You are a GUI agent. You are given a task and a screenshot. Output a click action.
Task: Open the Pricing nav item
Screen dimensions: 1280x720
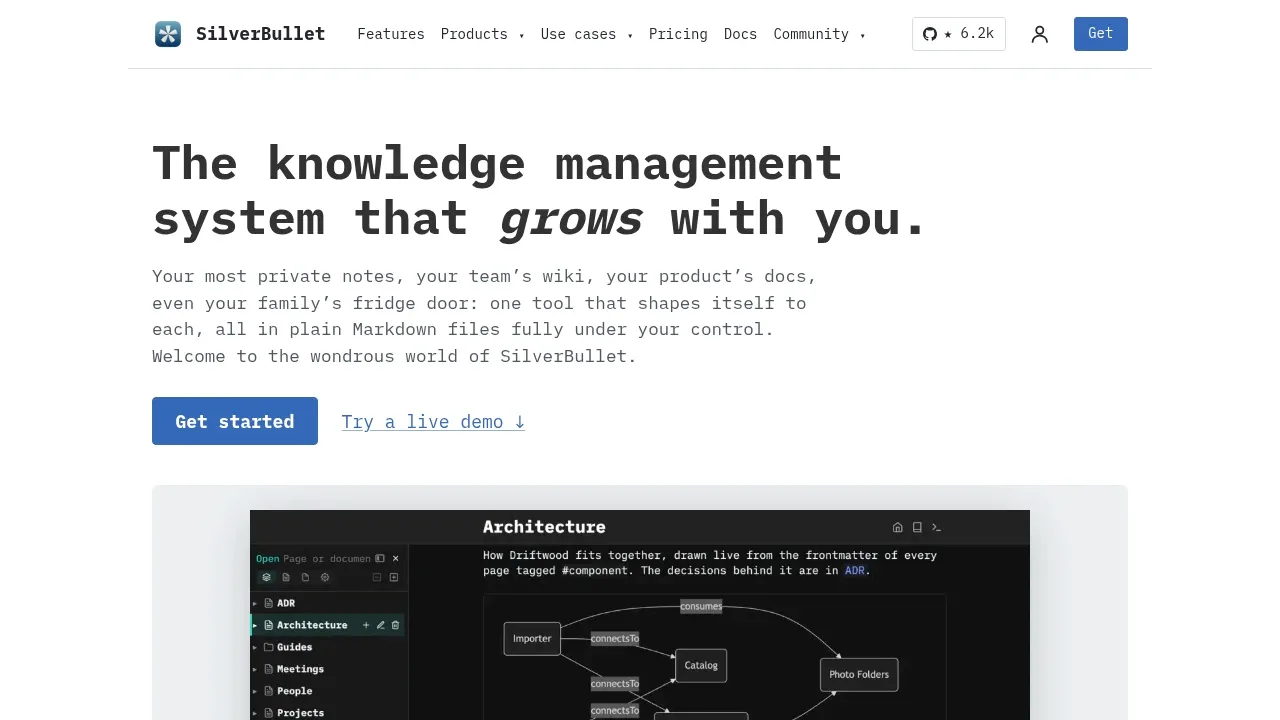click(678, 34)
